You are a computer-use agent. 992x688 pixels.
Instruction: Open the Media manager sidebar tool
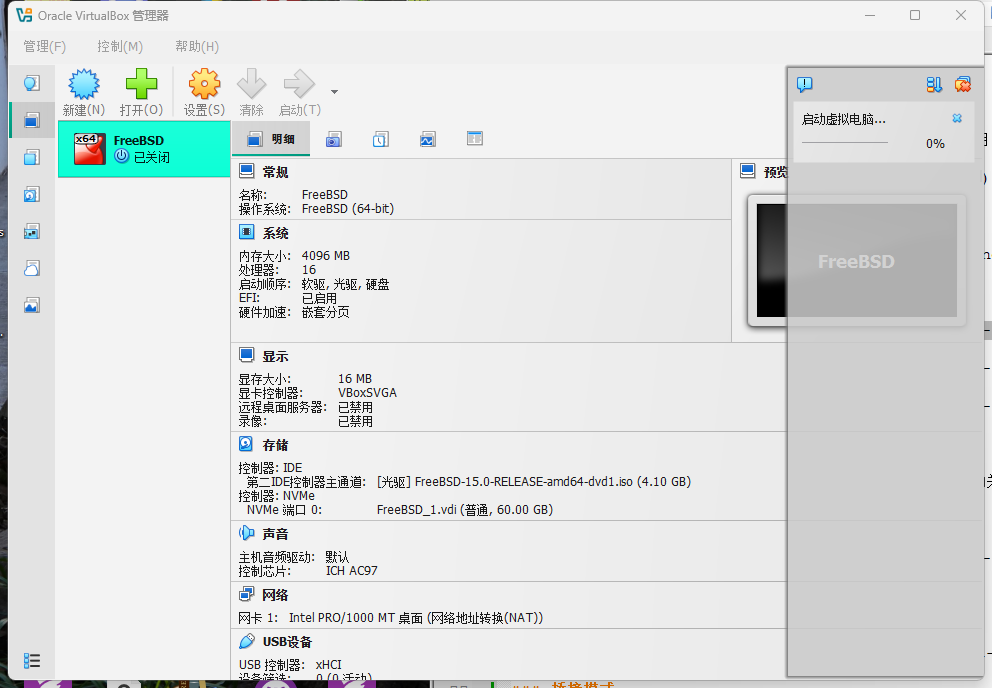pos(32,194)
